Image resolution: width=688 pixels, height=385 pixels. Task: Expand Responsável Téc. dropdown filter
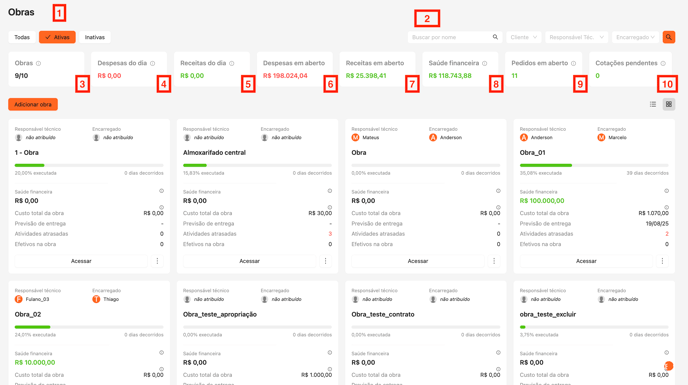click(x=577, y=37)
